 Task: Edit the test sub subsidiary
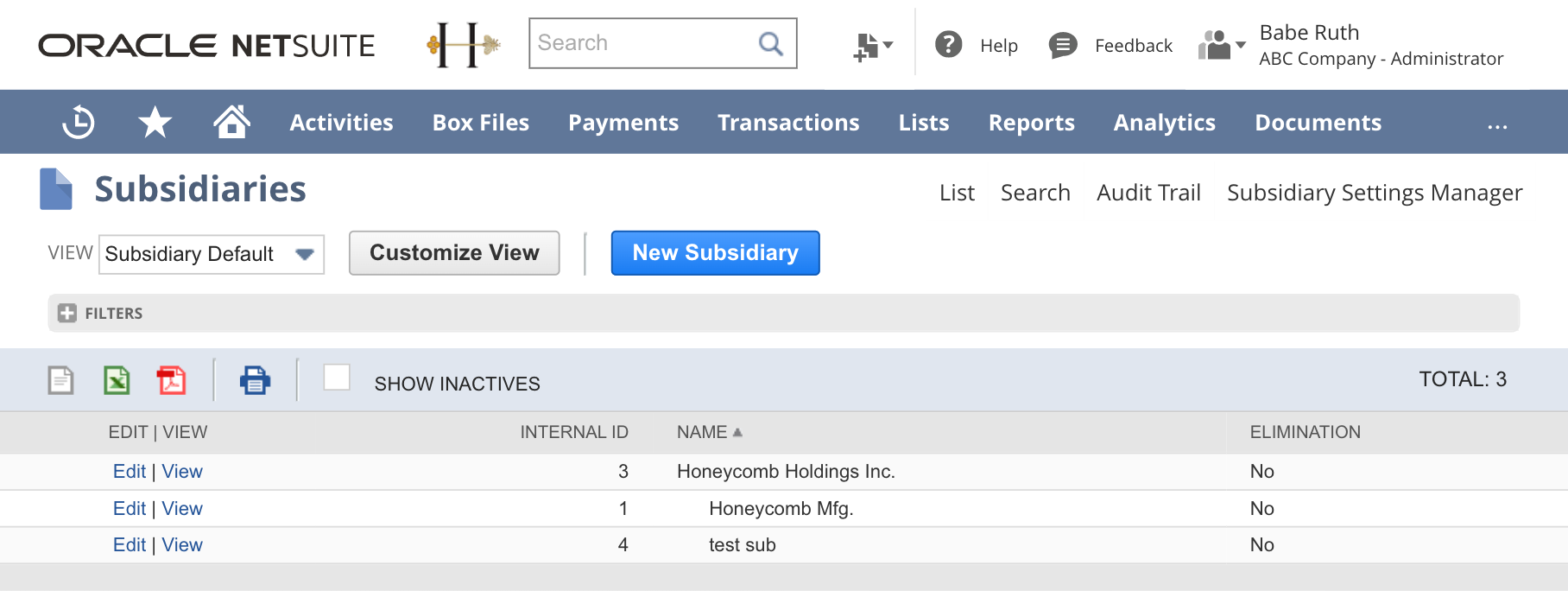[x=130, y=545]
